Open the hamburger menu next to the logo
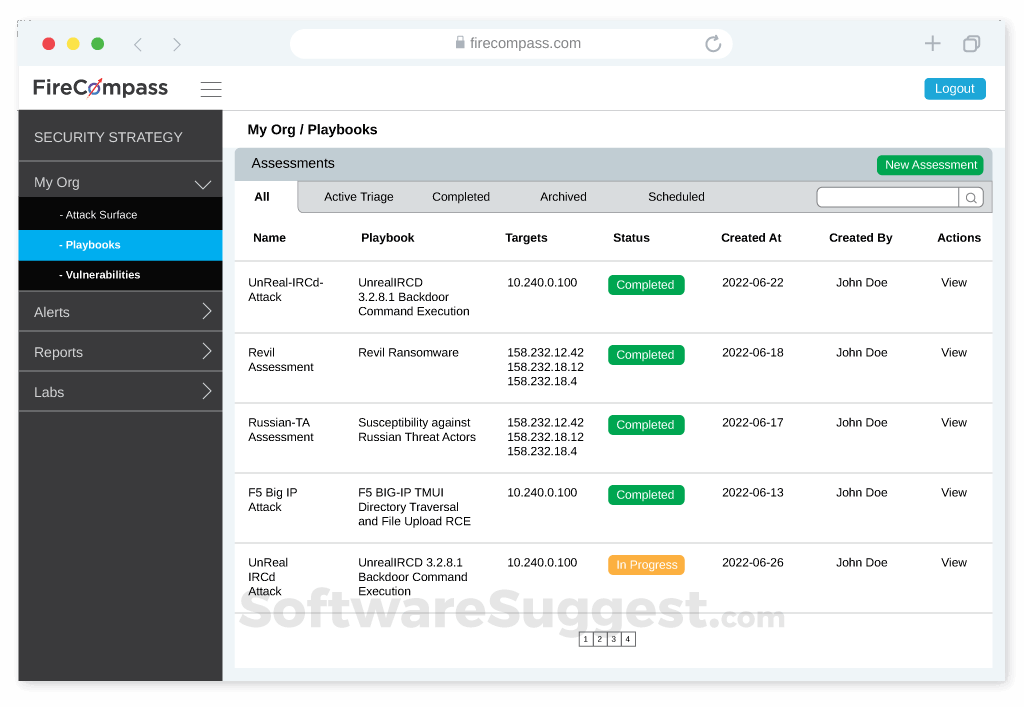The height and width of the screenshot is (707, 1024). pyautogui.click(x=211, y=89)
